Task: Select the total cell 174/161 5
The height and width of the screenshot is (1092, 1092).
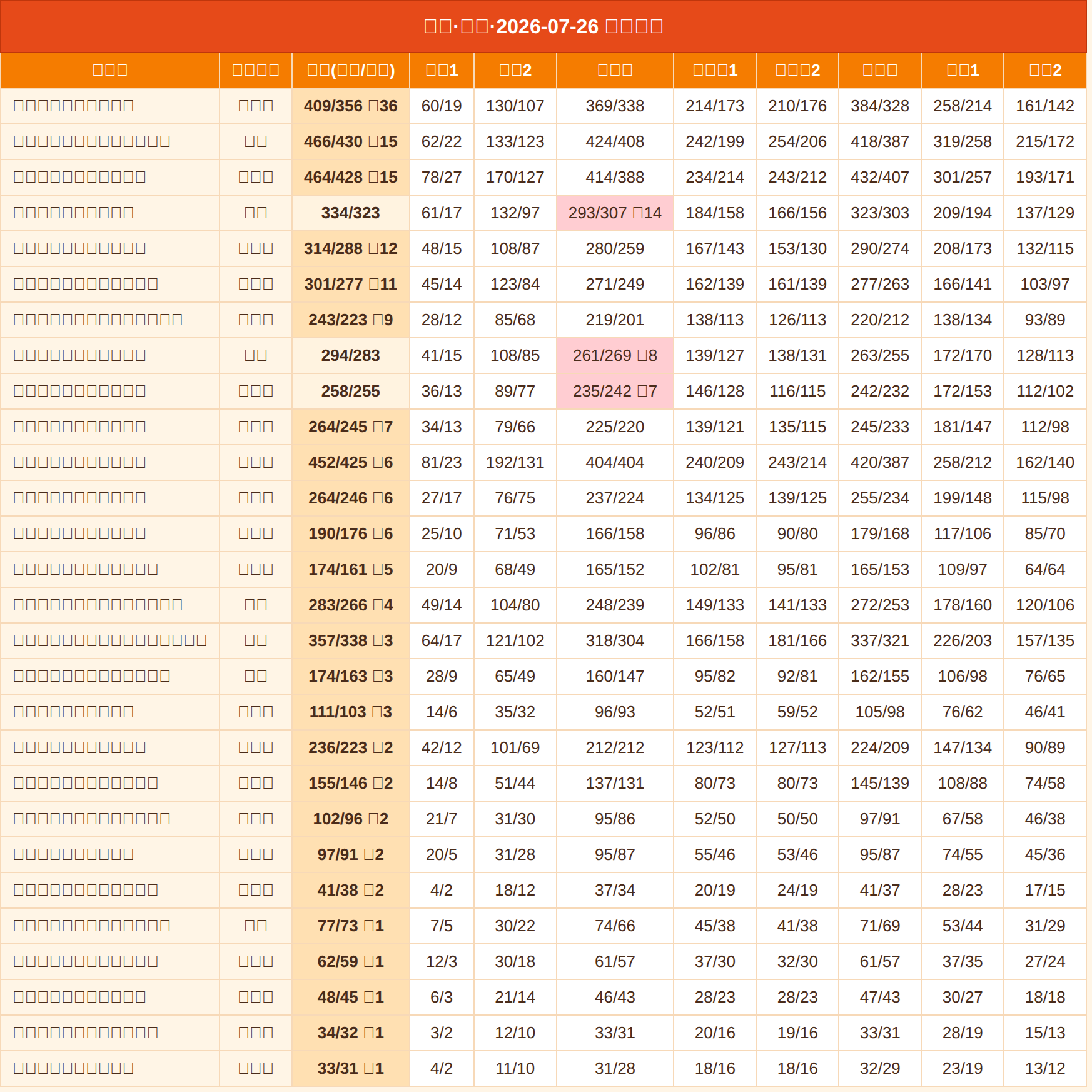Action: click(x=351, y=569)
